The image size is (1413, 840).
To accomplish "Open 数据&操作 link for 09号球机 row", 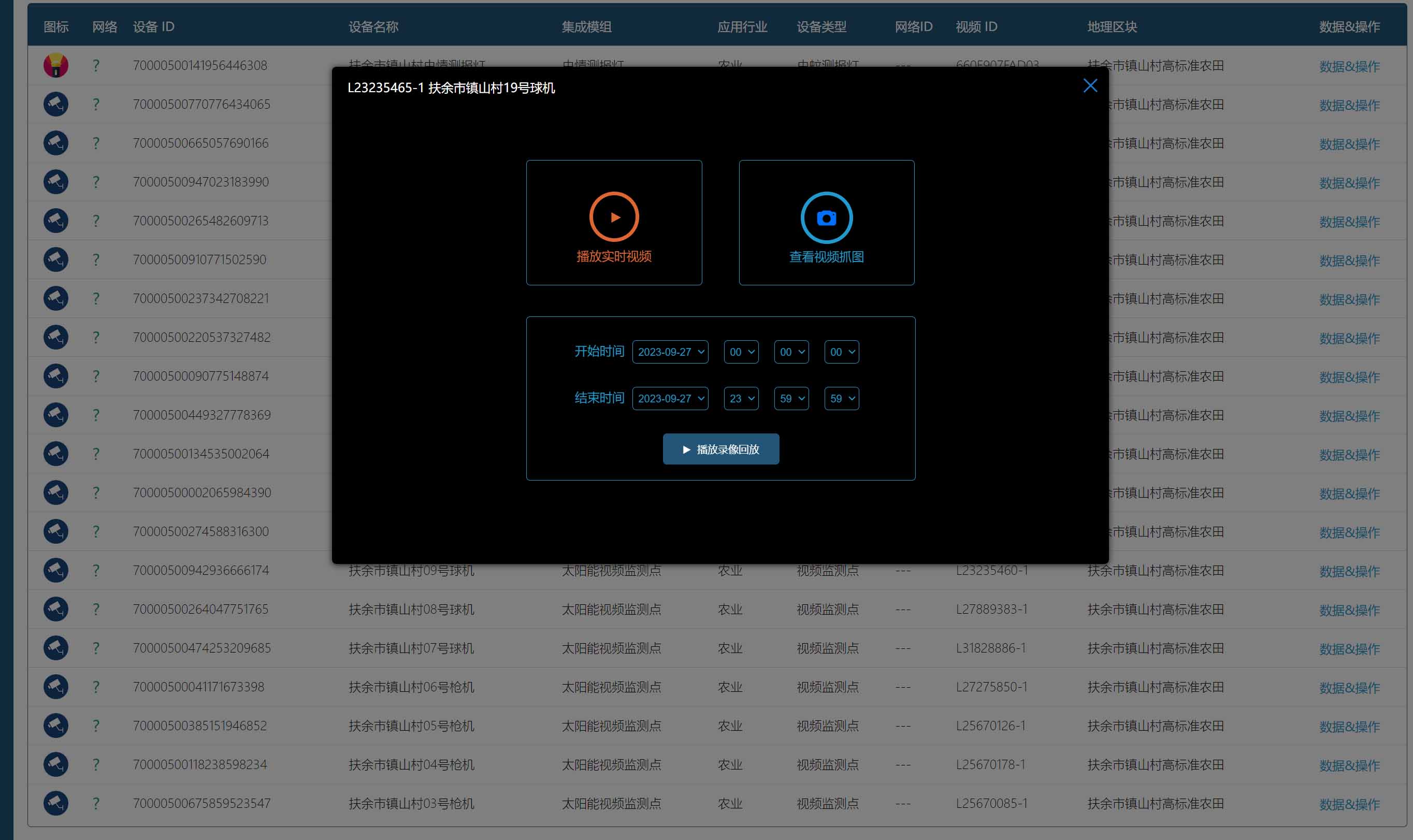I will (x=1349, y=571).
